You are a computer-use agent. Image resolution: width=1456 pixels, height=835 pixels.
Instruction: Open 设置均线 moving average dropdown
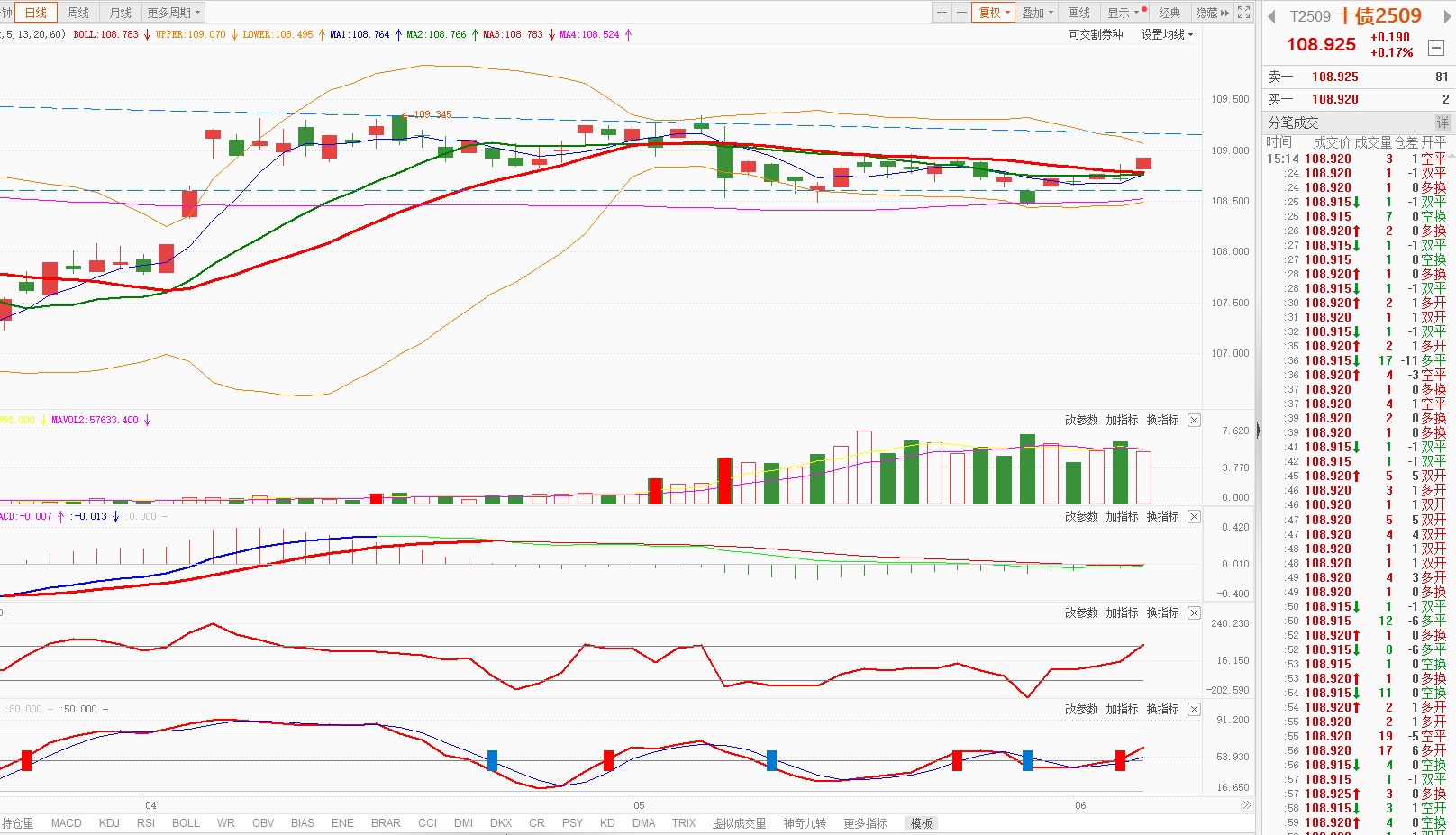click(1167, 34)
